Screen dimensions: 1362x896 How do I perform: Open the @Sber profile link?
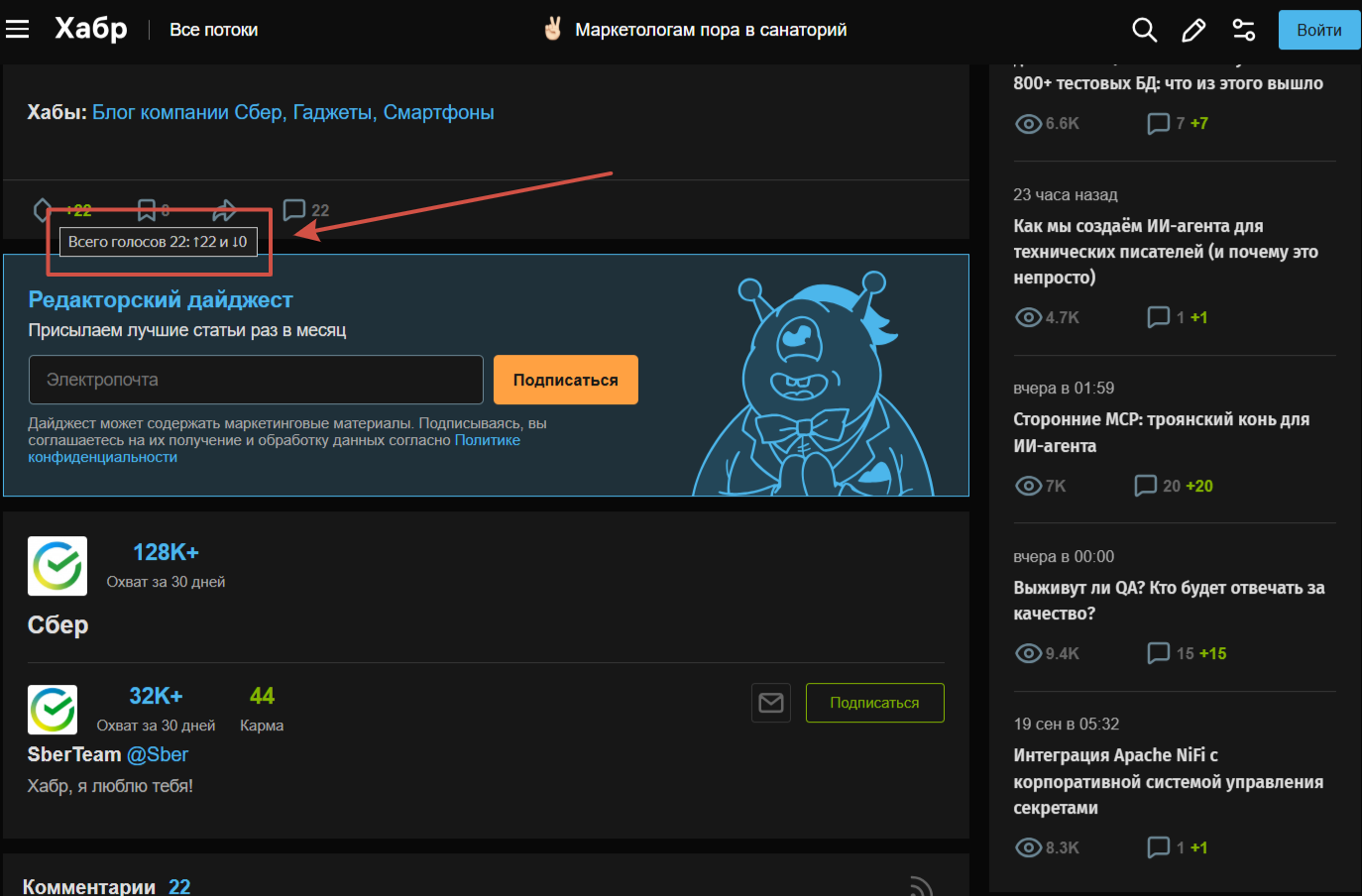pos(158,754)
